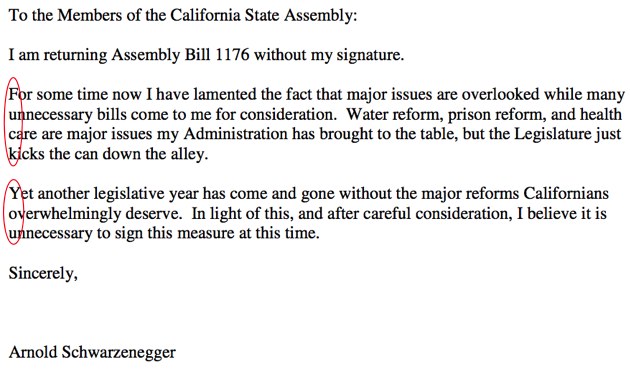Click the word 'lamented' in first paragraph
630x370 pixels.
[225, 94]
